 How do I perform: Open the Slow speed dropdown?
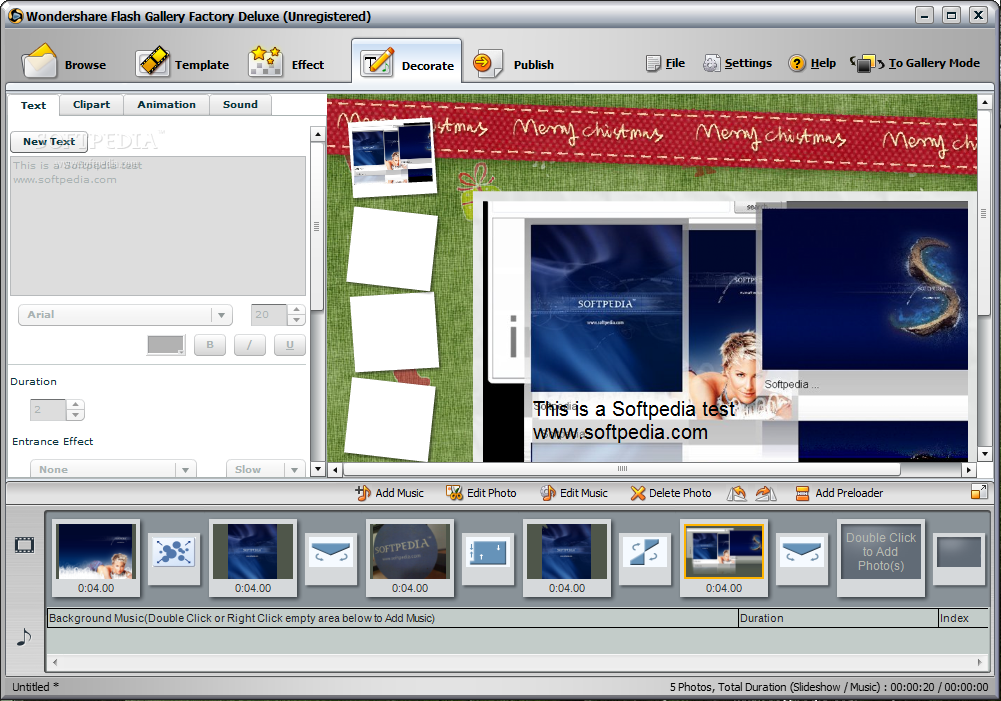click(266, 469)
